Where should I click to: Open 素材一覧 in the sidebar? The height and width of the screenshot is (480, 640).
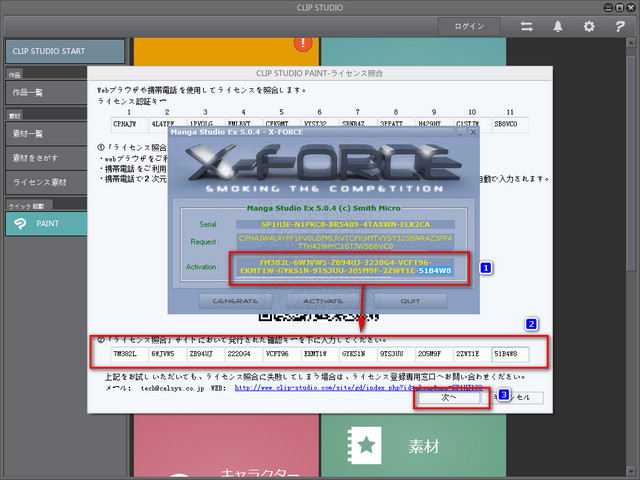point(46,133)
